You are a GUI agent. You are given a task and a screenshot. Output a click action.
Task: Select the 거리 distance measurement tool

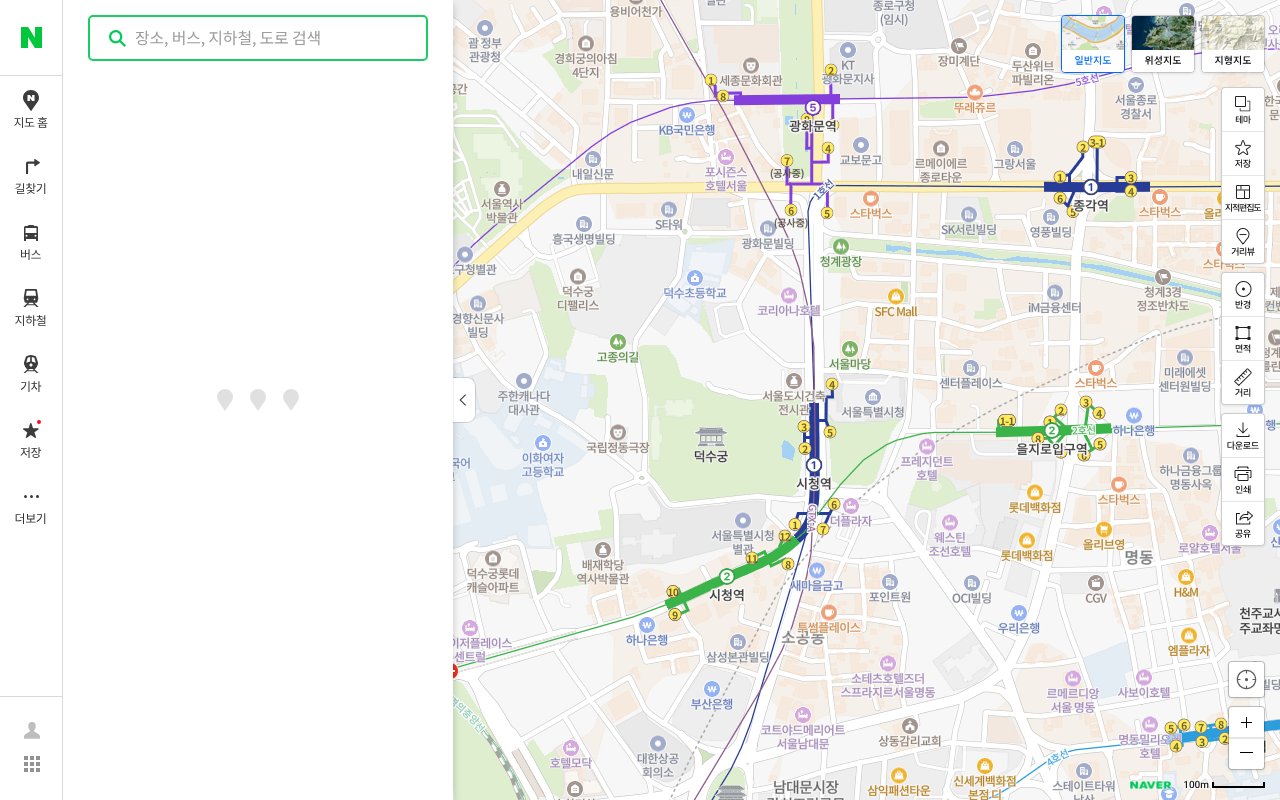[1242, 383]
